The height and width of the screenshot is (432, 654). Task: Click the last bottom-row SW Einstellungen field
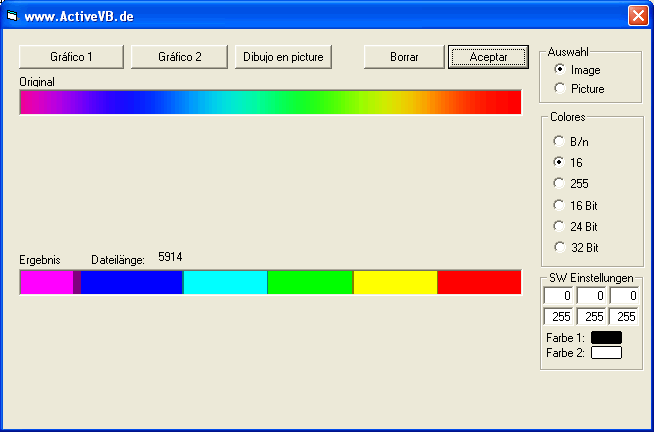(x=624, y=317)
